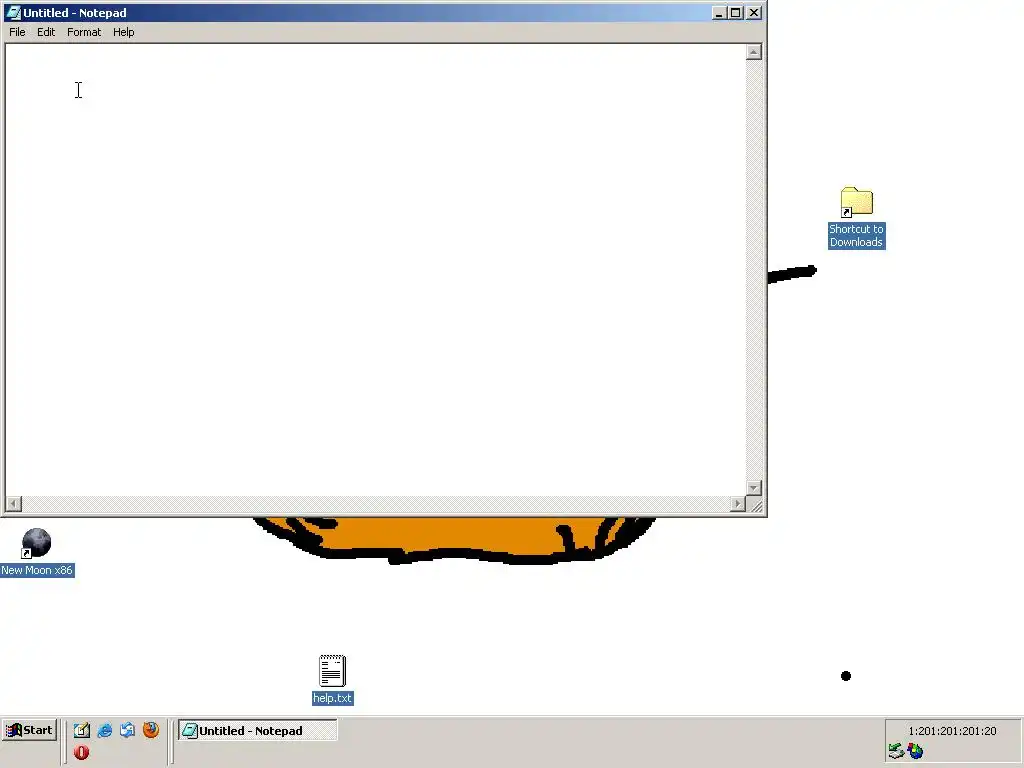Open the Edit menu in Notepad
1024x768 pixels.
click(46, 32)
